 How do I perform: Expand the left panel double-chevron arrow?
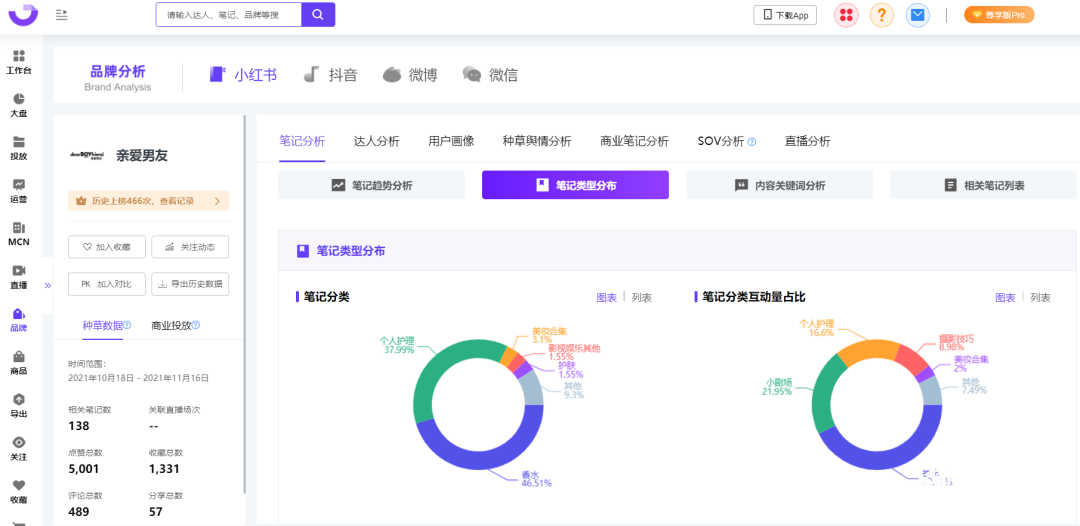[47, 285]
